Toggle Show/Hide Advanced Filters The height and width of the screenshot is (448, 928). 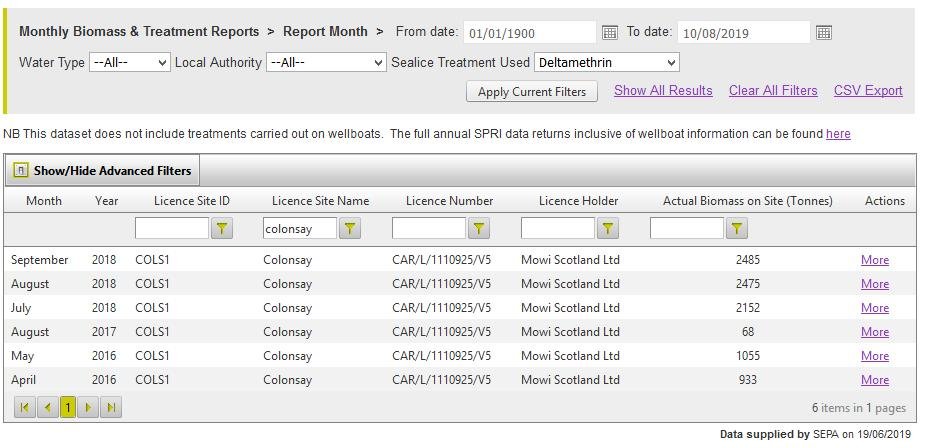102,171
